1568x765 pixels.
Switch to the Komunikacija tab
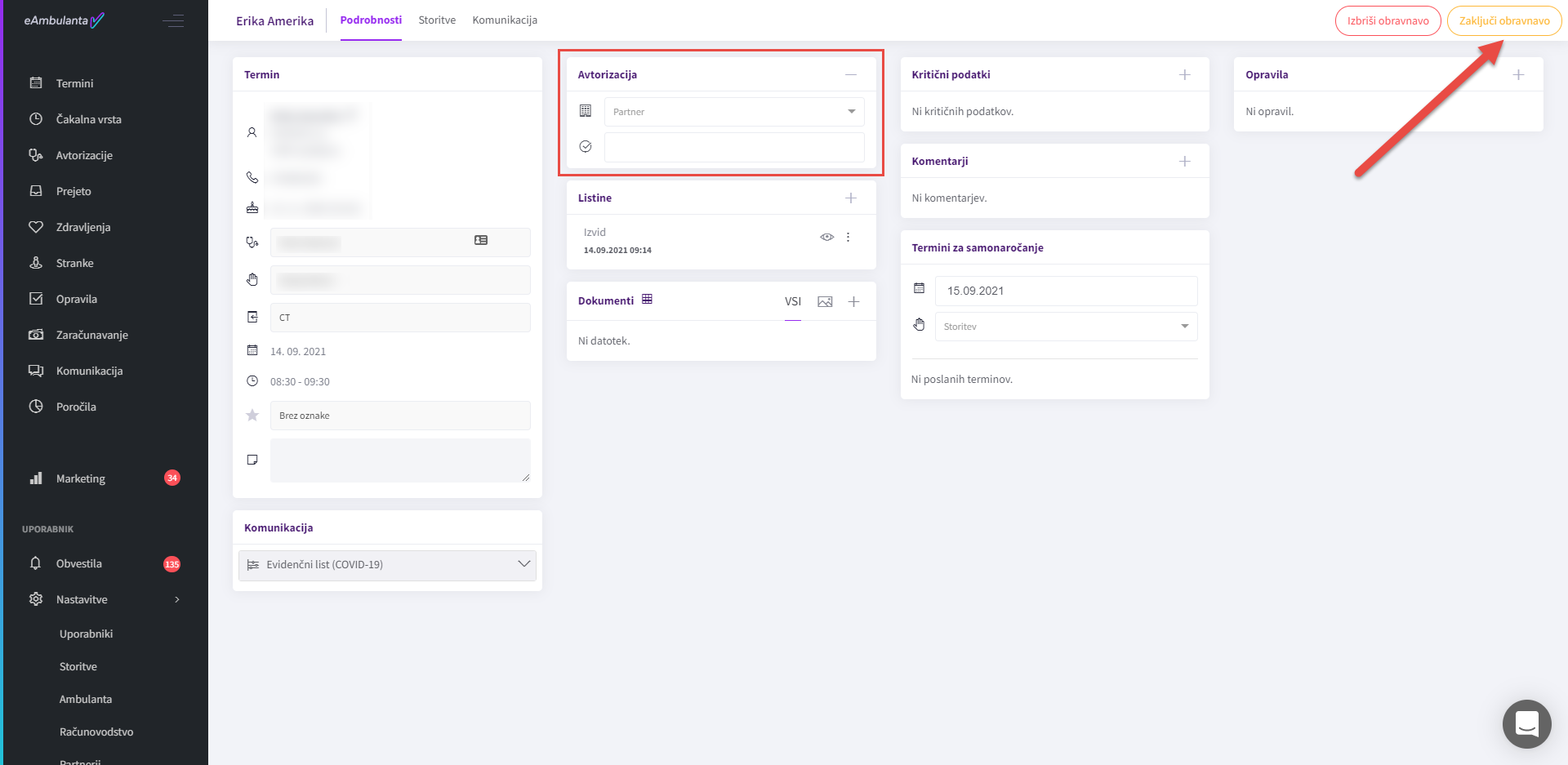pos(504,20)
